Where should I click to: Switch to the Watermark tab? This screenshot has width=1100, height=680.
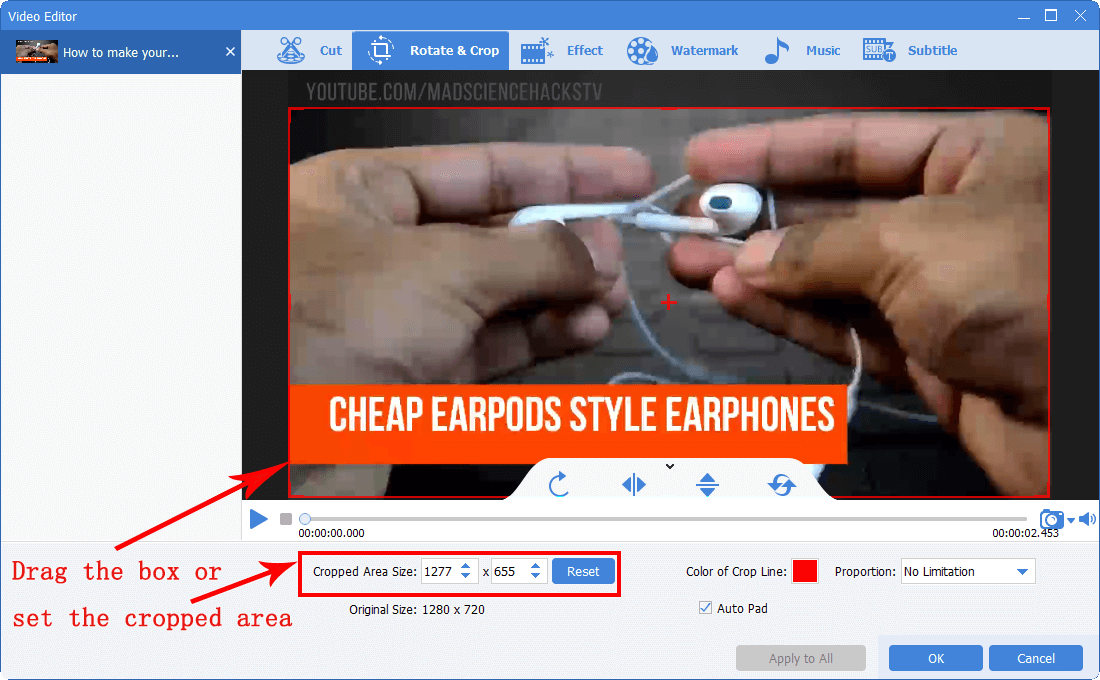(x=683, y=50)
